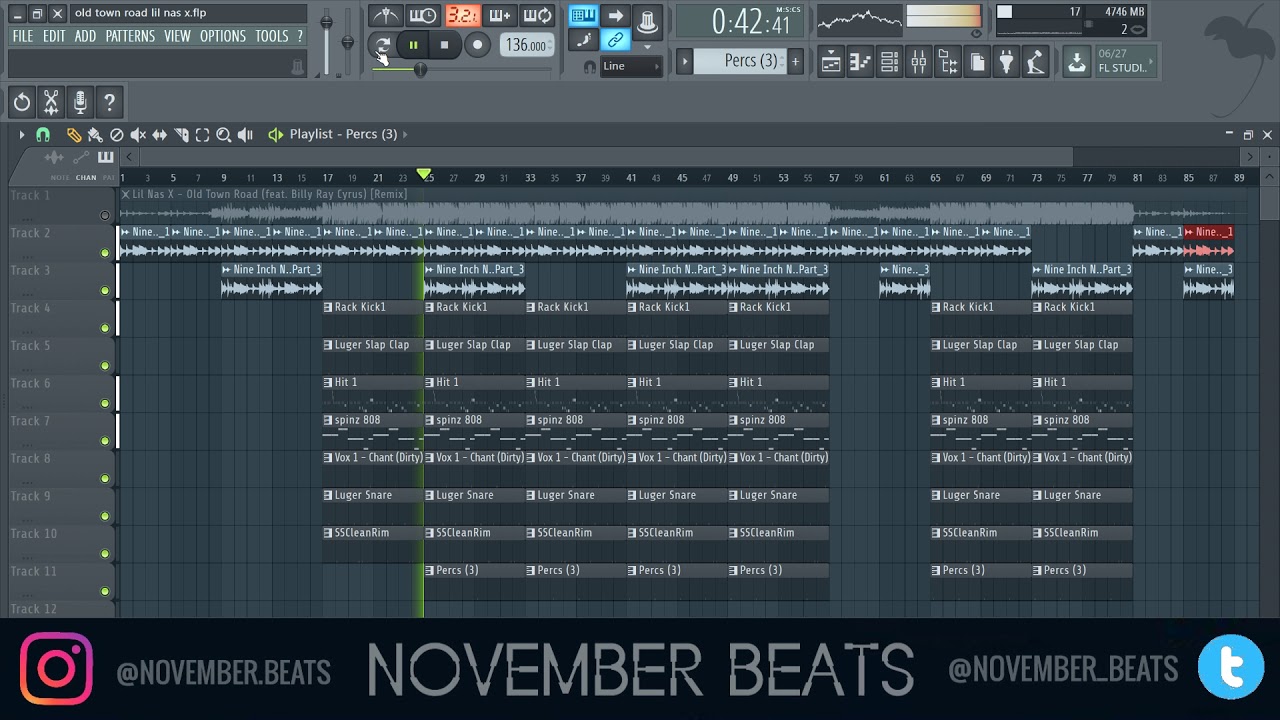Toggle the blue chain link icon

click(x=615, y=41)
